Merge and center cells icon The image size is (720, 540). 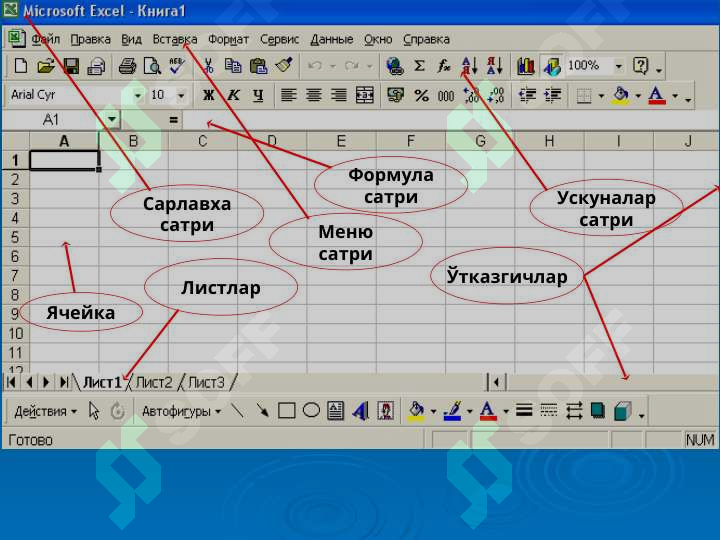(x=365, y=95)
